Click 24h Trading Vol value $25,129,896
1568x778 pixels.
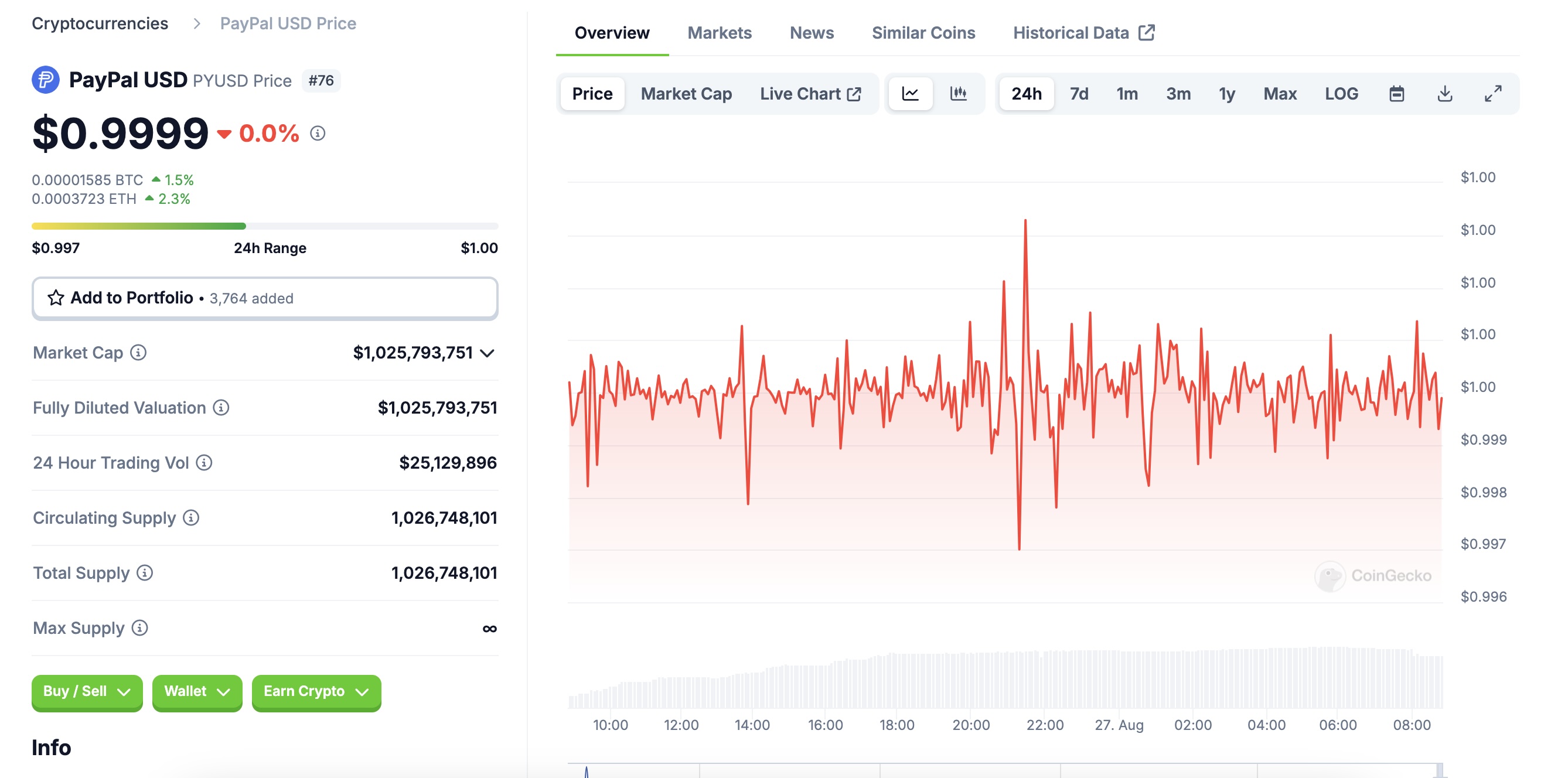448,463
